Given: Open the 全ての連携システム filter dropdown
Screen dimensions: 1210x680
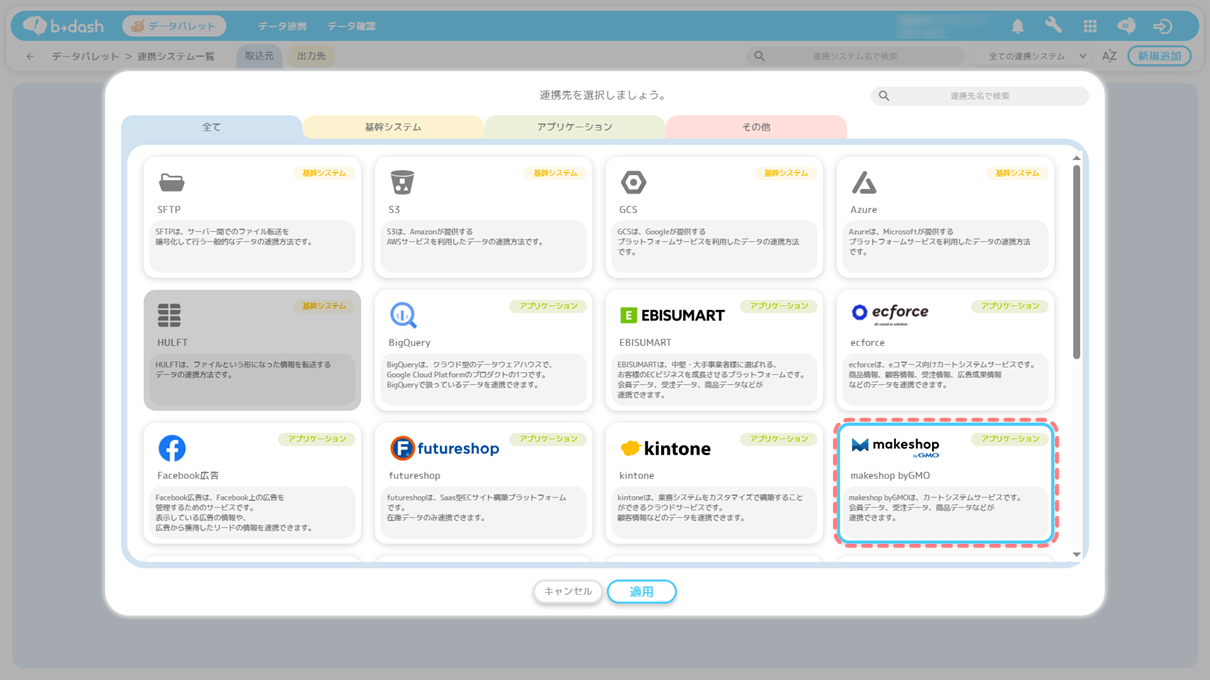Looking at the screenshot, I should (x=1036, y=56).
